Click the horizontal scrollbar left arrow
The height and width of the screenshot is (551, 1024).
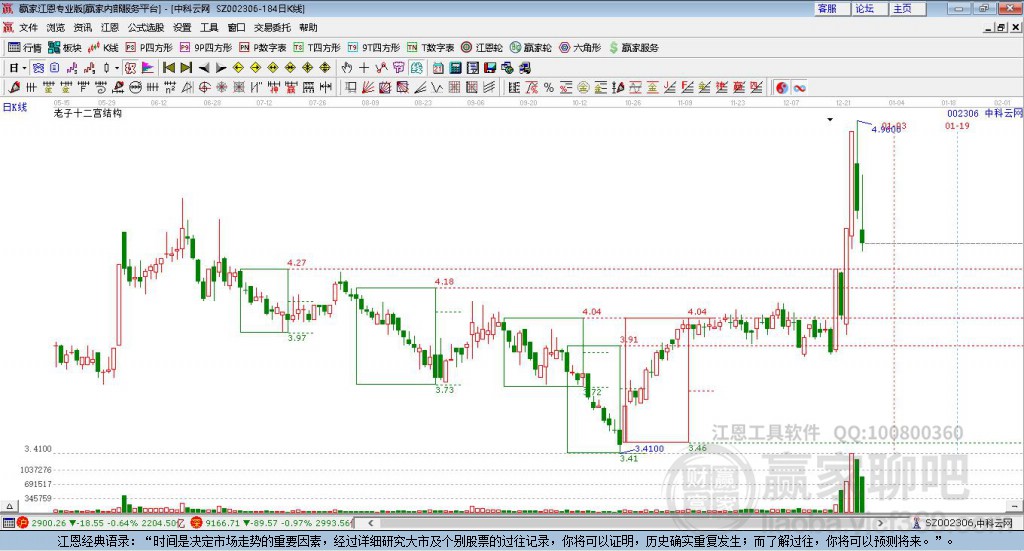[x=370, y=523]
